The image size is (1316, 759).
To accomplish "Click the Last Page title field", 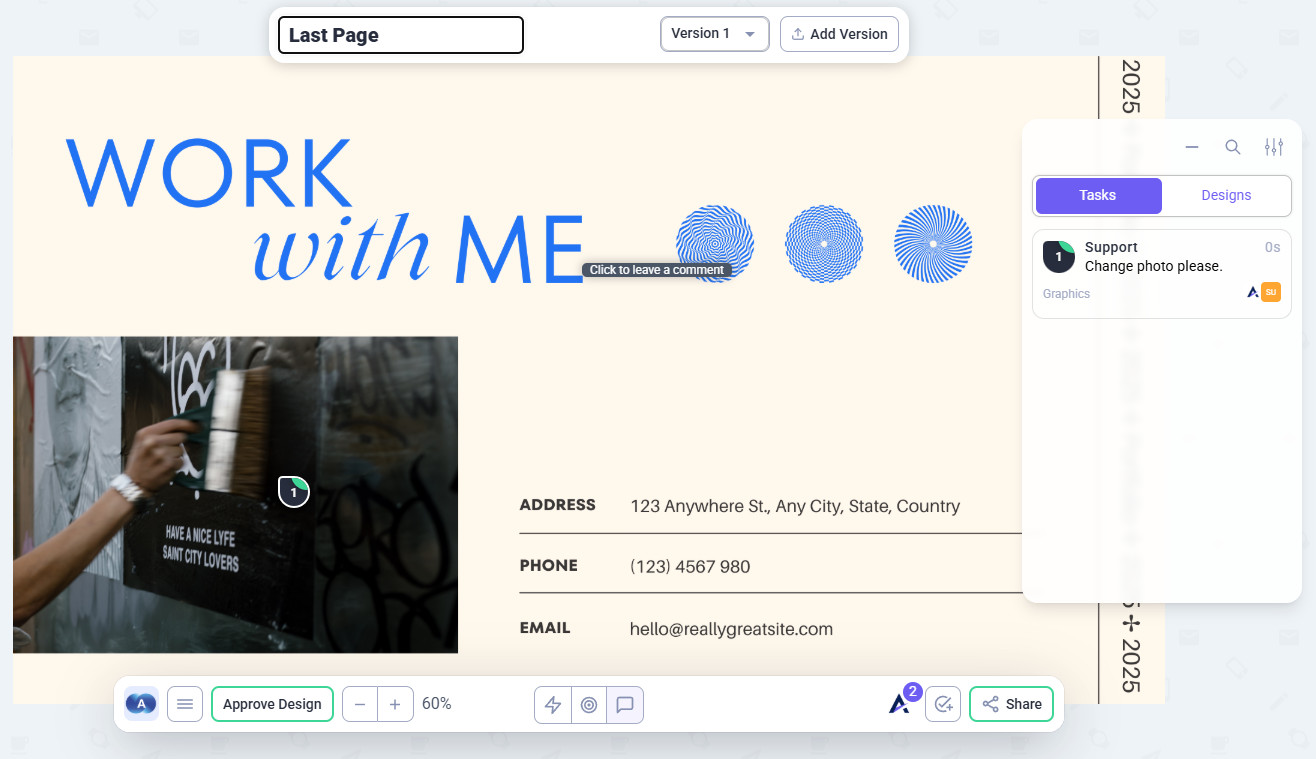I will tap(400, 35).
